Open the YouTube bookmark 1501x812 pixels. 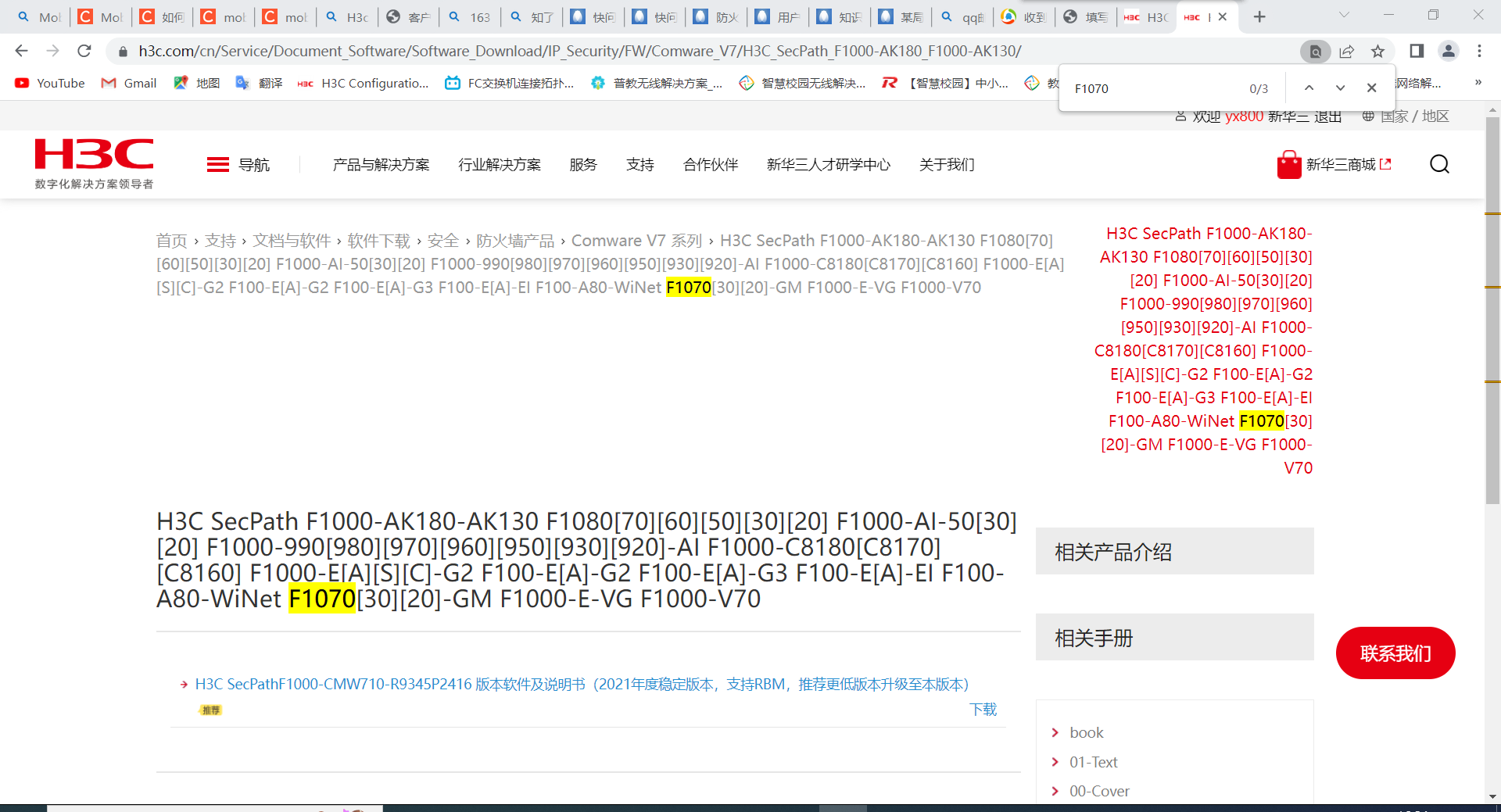pyautogui.click(x=50, y=83)
